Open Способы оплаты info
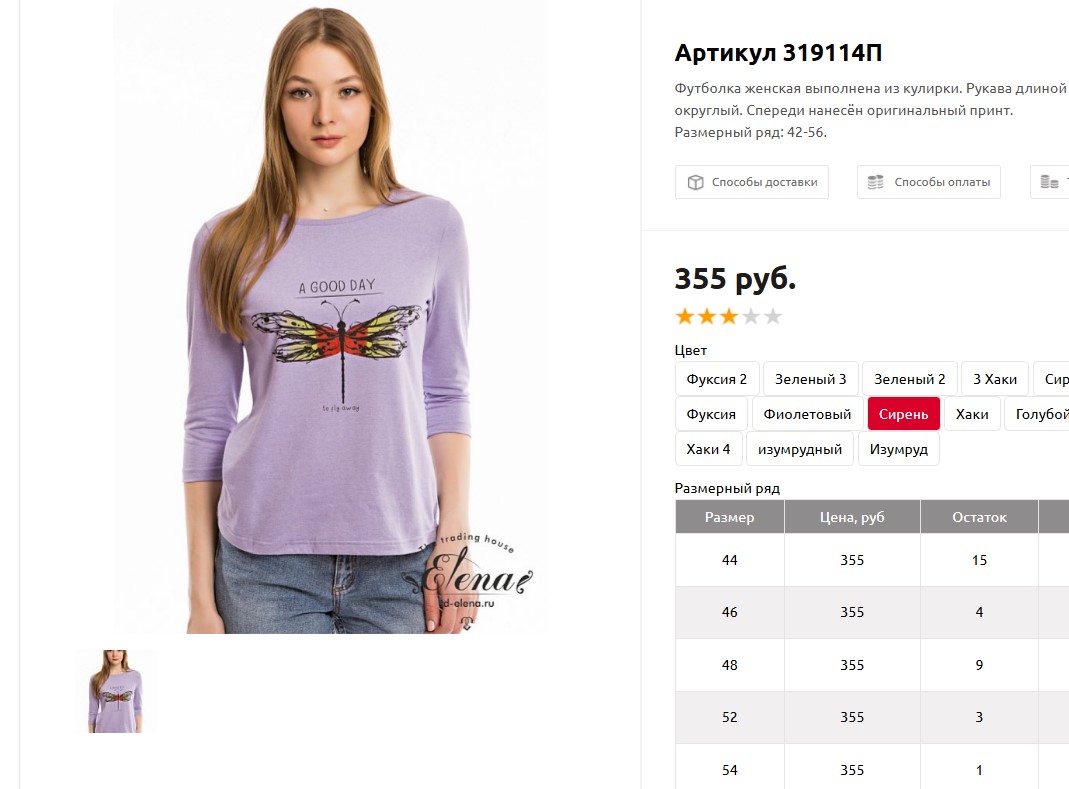The image size is (1069, 789). pos(929,182)
